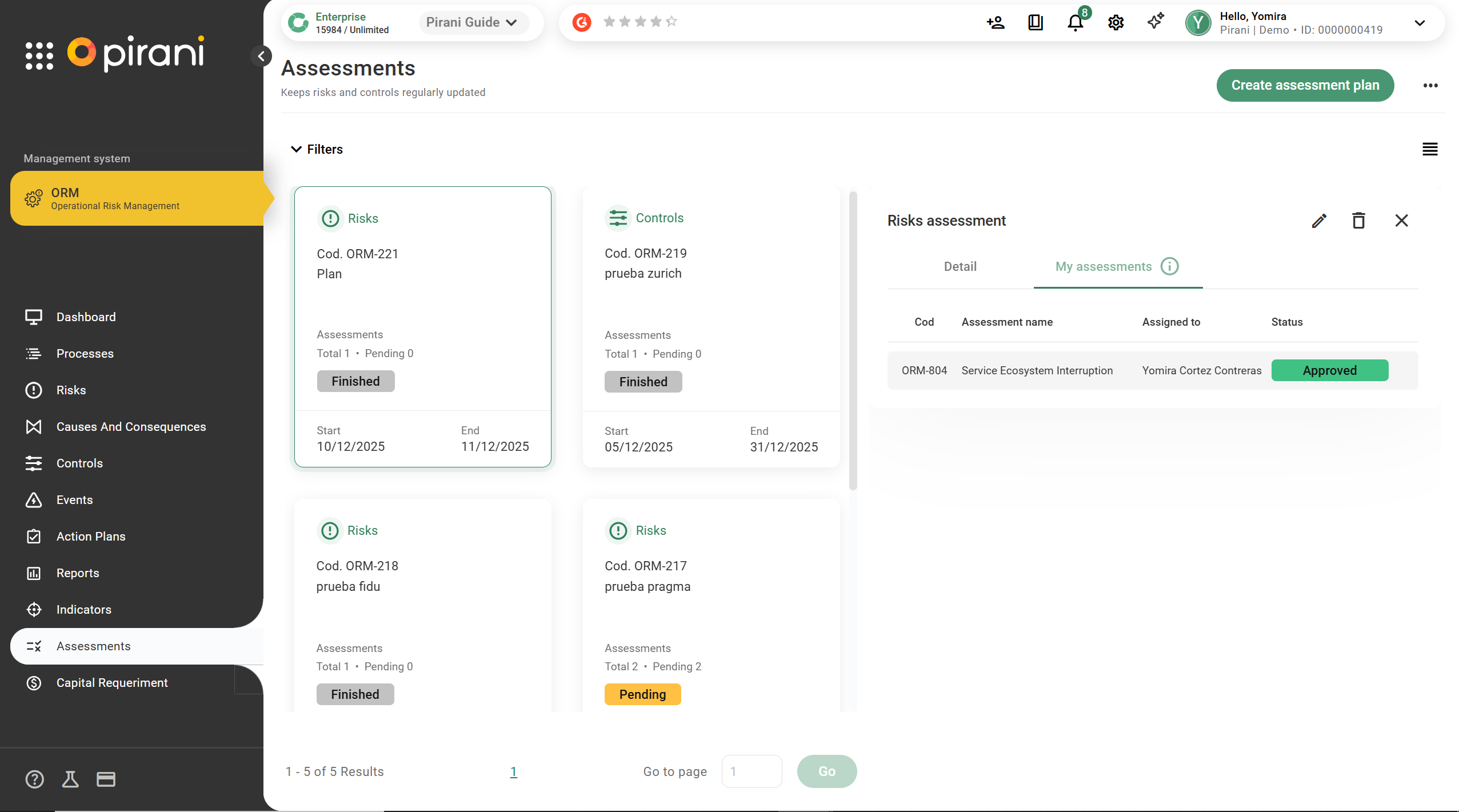Click the help question mark icon
1459x812 pixels.
click(34, 779)
